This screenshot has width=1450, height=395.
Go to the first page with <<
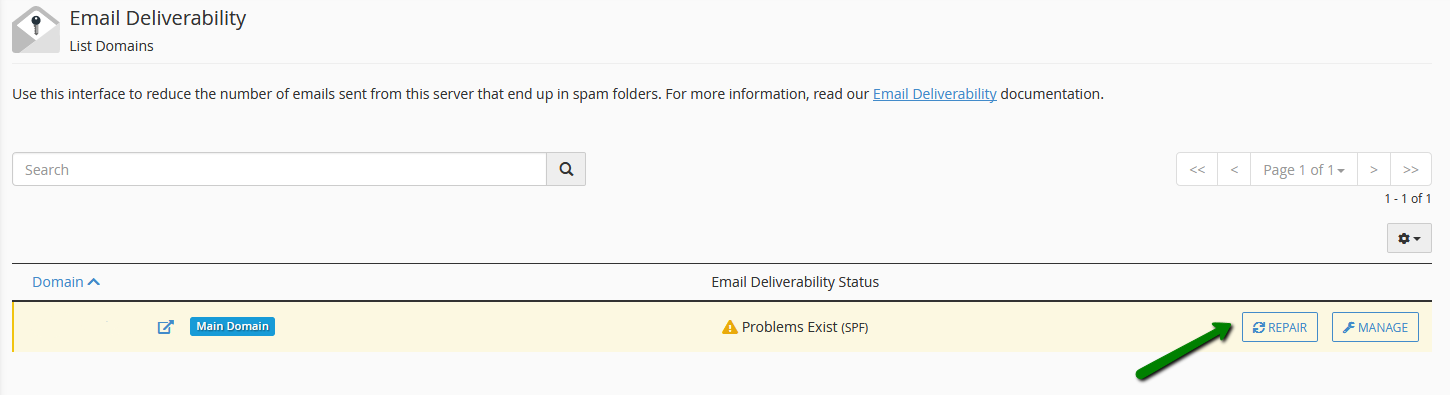1197,170
